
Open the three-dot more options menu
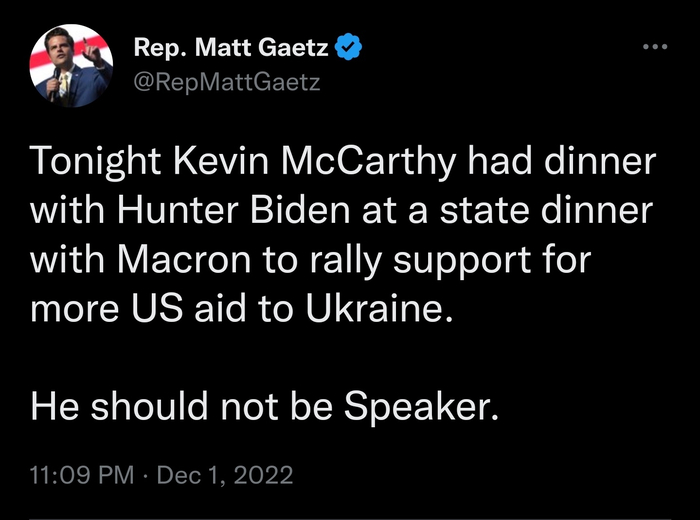coord(653,47)
